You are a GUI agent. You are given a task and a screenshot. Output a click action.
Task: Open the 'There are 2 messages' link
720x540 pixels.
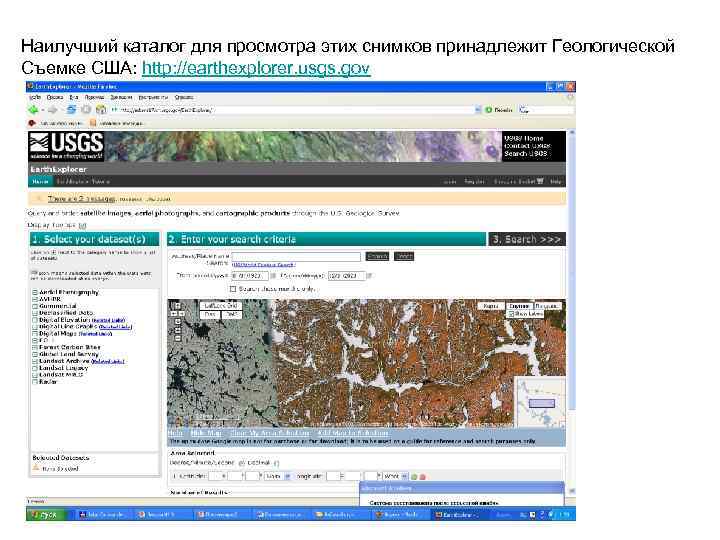81,199
